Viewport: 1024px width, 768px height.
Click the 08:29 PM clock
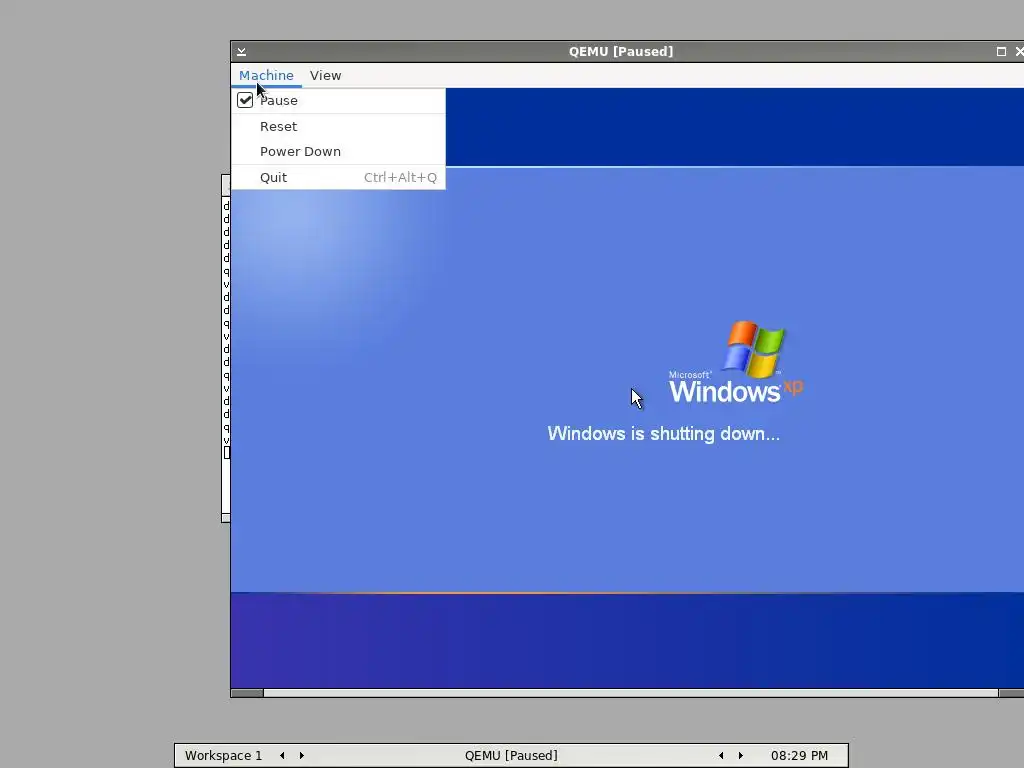799,756
